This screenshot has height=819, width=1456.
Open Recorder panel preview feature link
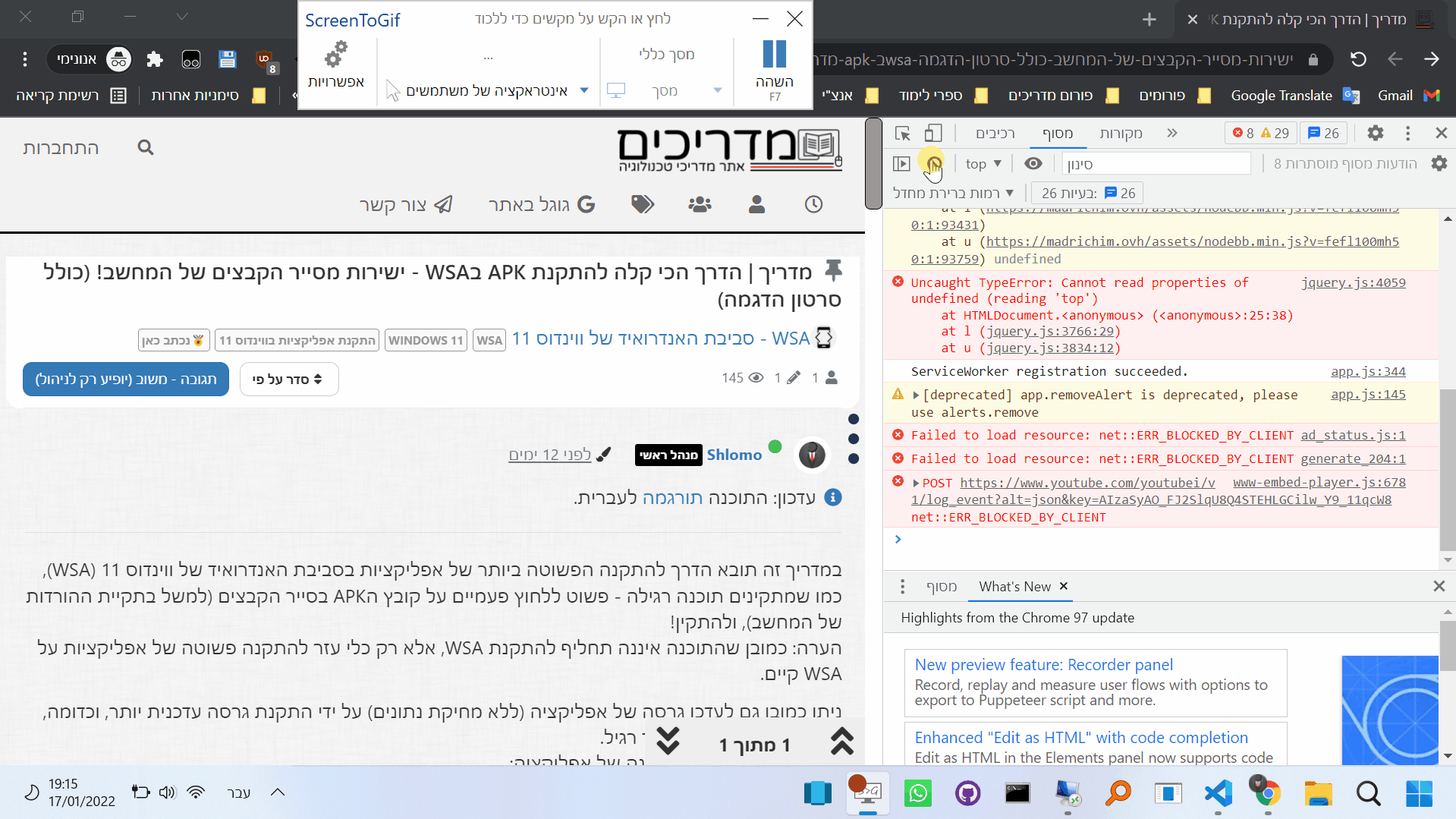pos(1043,664)
